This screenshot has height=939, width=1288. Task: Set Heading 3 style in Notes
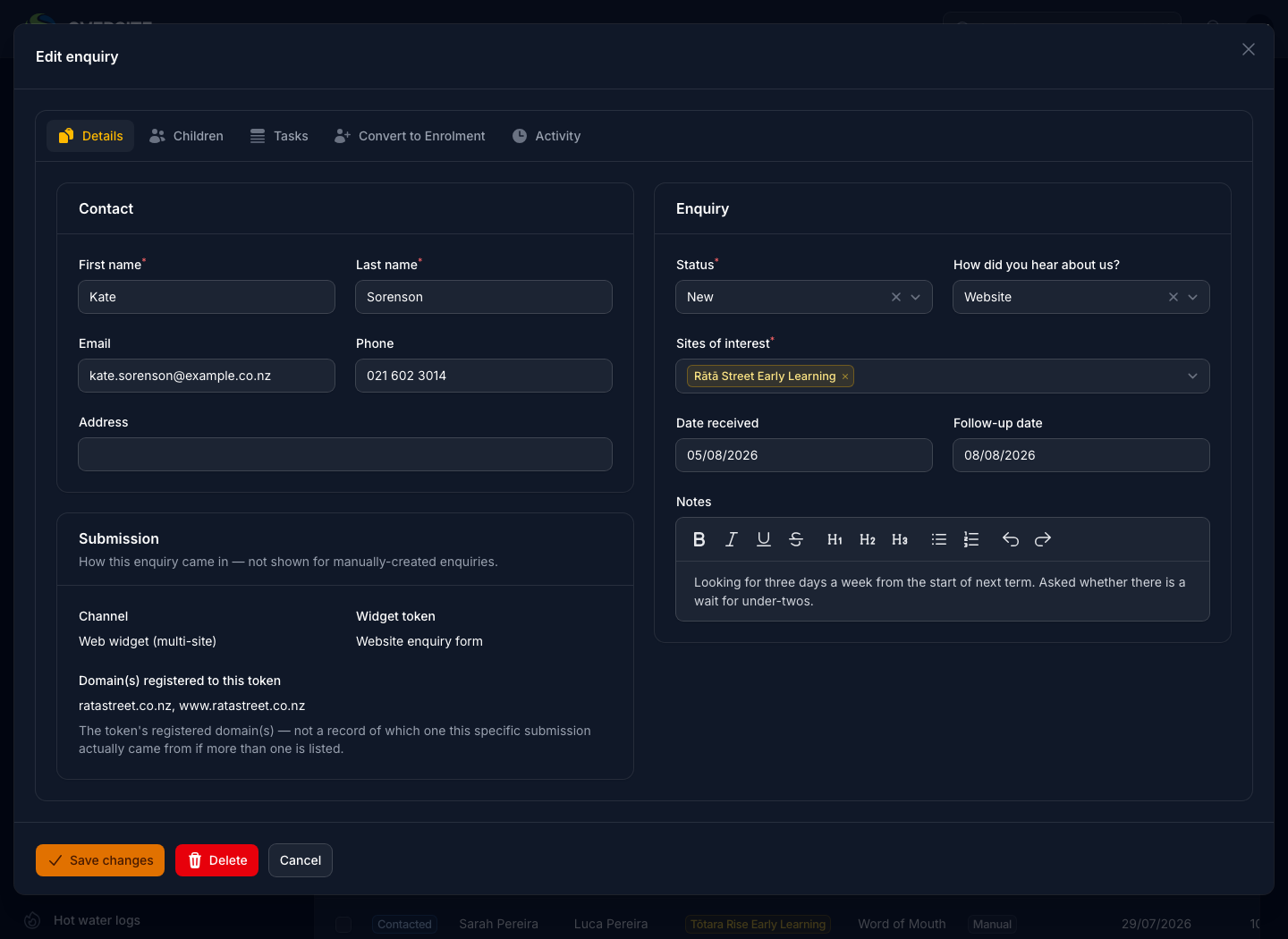pyautogui.click(x=900, y=539)
